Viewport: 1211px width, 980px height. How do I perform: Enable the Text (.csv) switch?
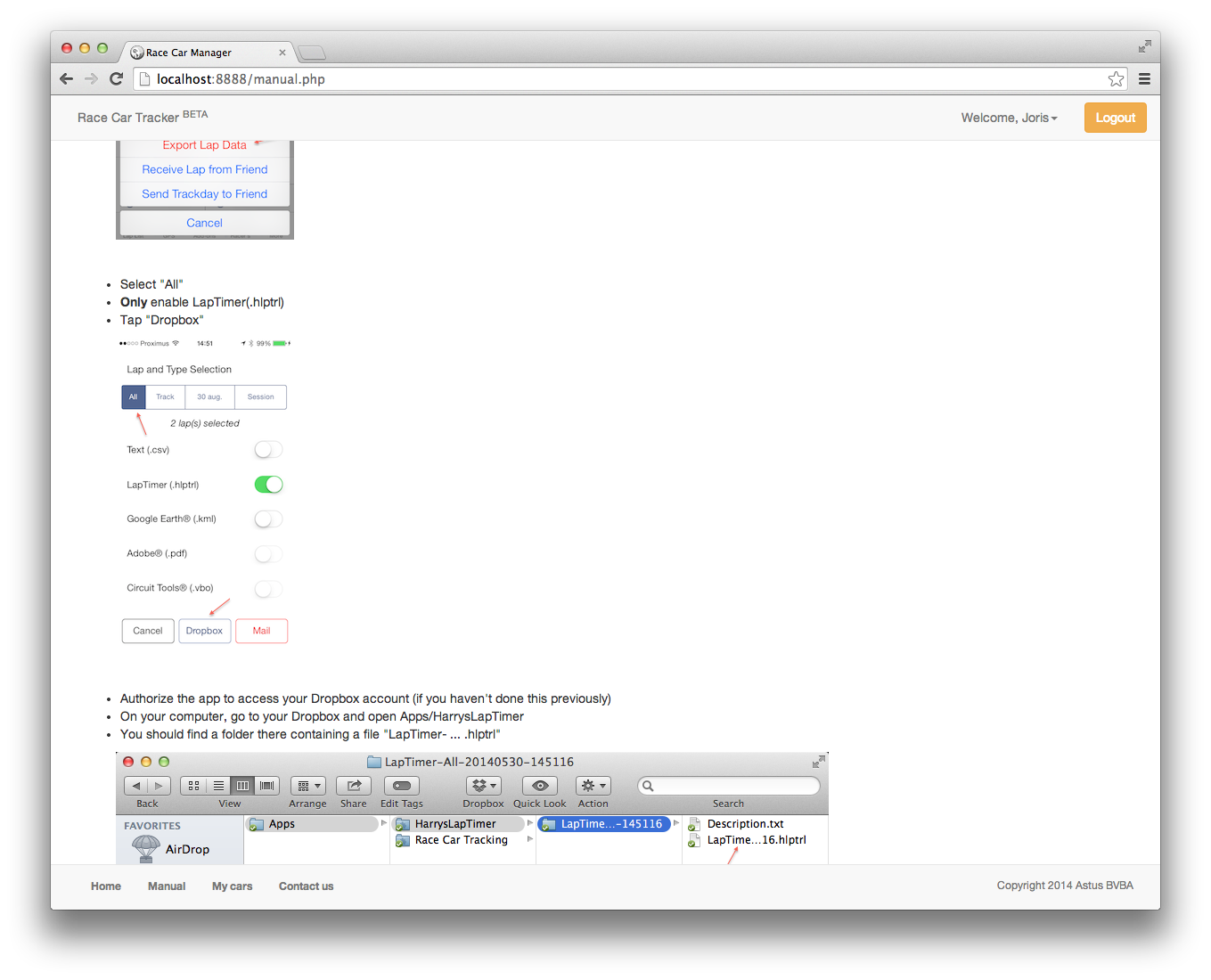(x=268, y=450)
